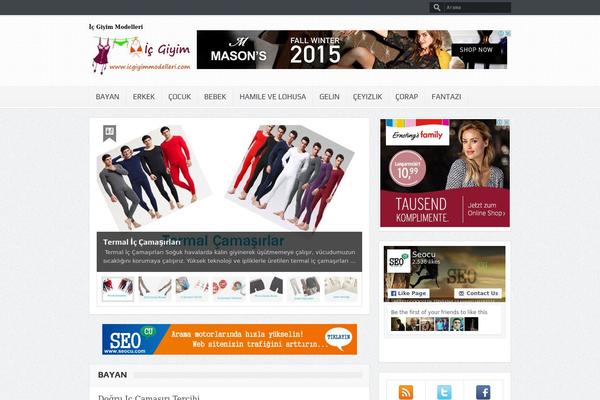Click the SHOP NOW button in the banner
Screen dimensions: 600x400
coord(476,50)
